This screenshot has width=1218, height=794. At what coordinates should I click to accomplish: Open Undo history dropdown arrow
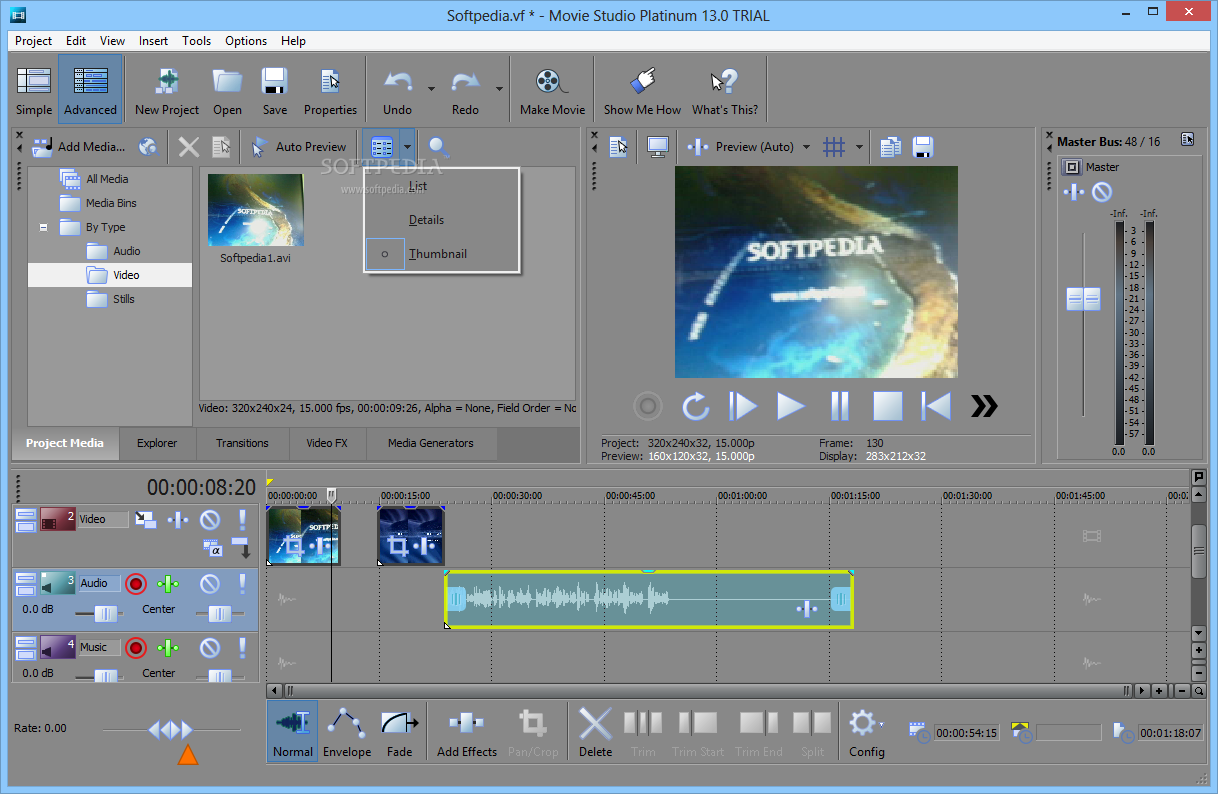coord(431,89)
